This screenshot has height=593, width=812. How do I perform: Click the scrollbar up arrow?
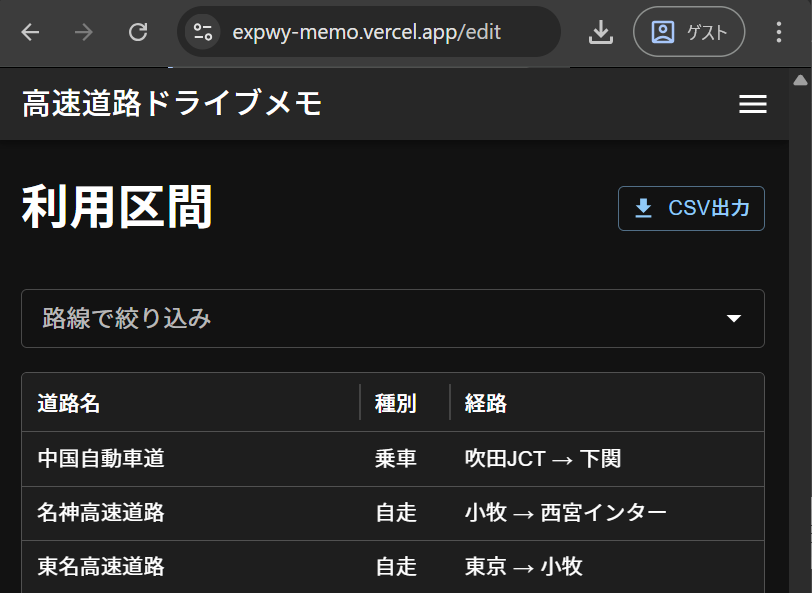pos(800,80)
